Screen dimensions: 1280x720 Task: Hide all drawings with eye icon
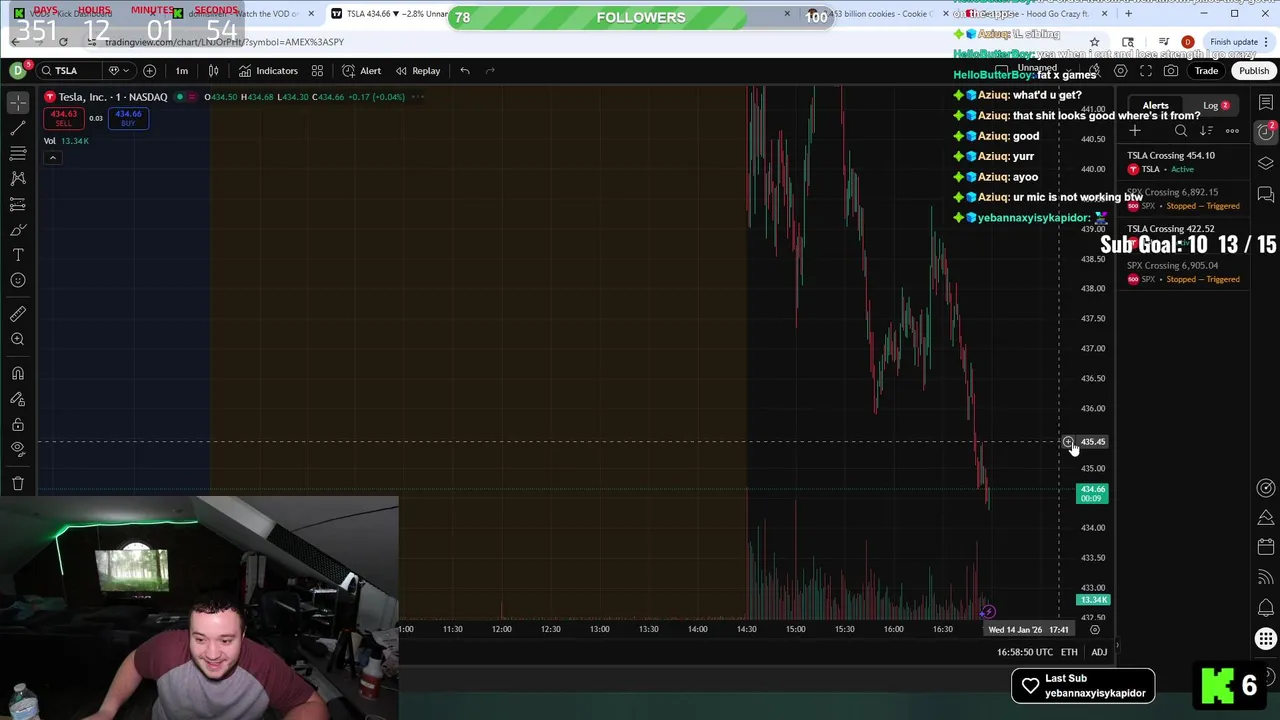(17, 449)
